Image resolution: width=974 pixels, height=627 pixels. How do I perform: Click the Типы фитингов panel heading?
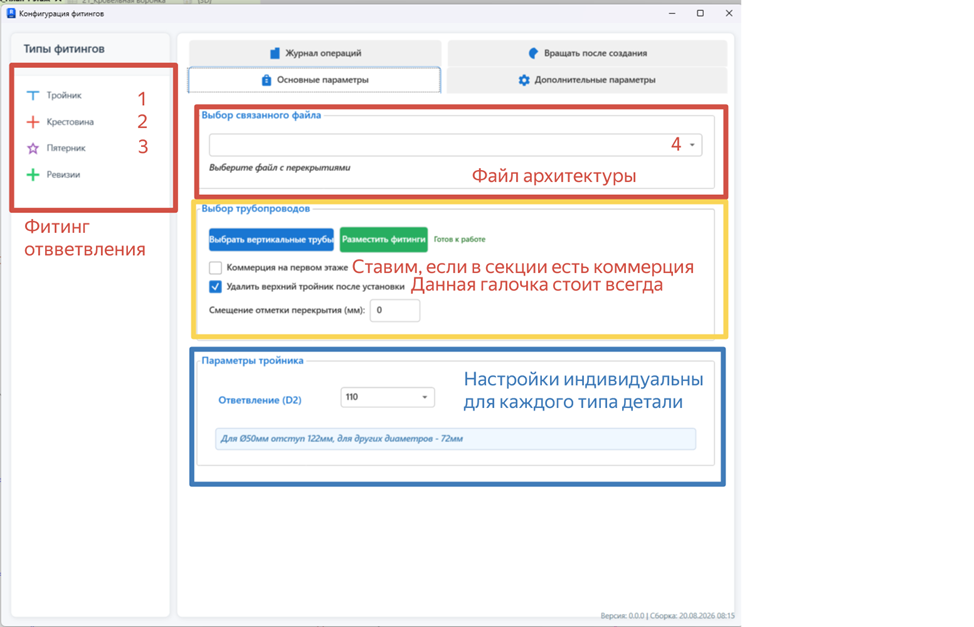click(x=64, y=49)
